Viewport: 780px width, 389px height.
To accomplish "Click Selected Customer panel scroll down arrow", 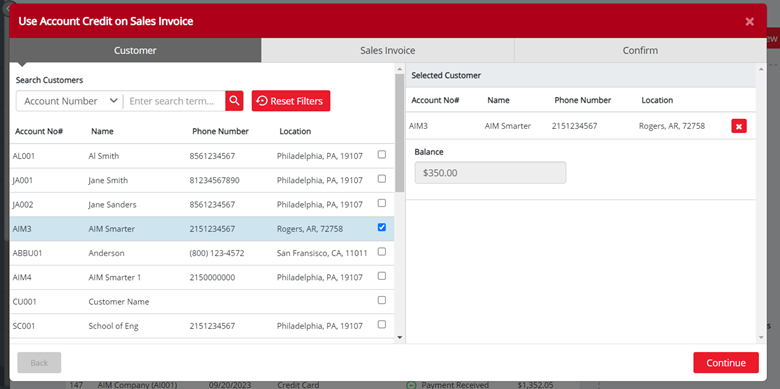I will tap(761, 337).
